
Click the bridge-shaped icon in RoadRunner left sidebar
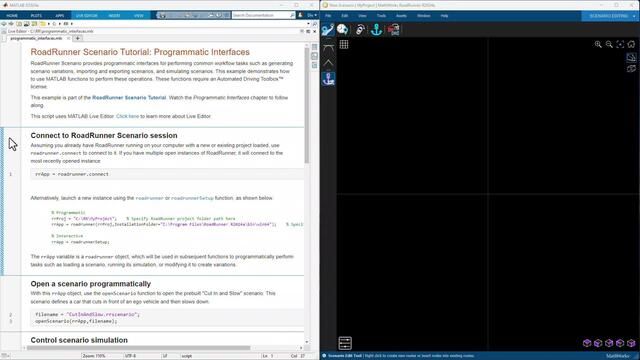(328, 47)
